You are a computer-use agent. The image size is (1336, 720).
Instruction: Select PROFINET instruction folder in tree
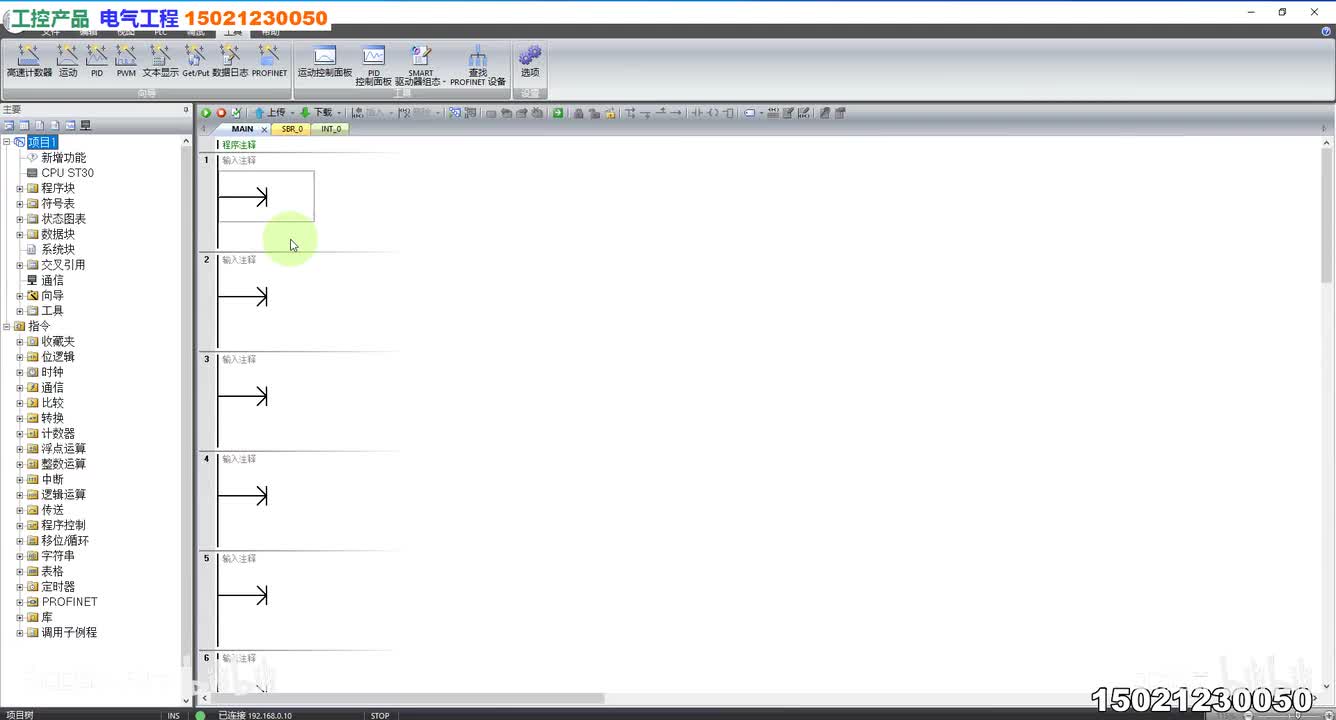tap(69, 602)
